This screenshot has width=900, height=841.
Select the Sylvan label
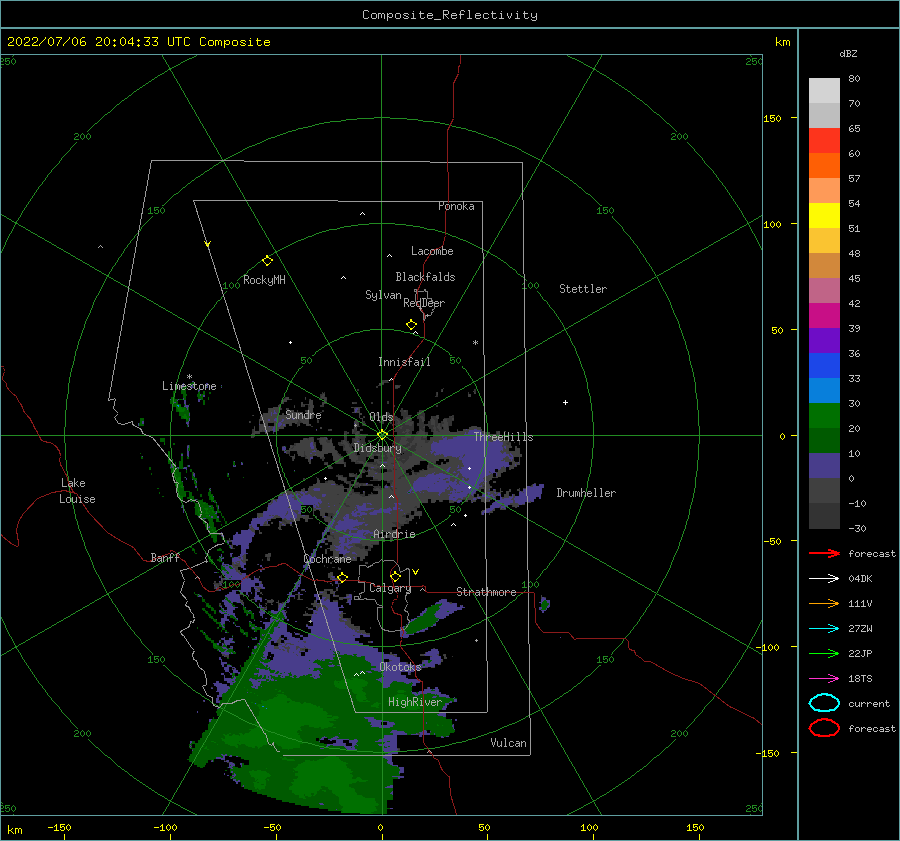pos(383,295)
